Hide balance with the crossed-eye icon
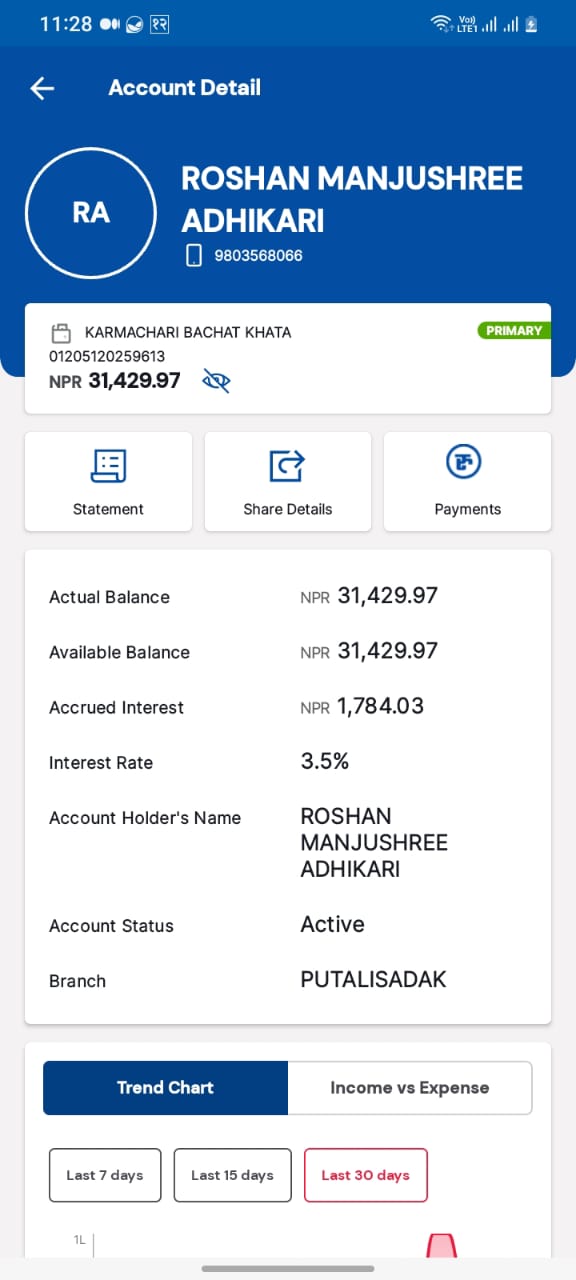Viewport: 576px width, 1280px height. [216, 380]
